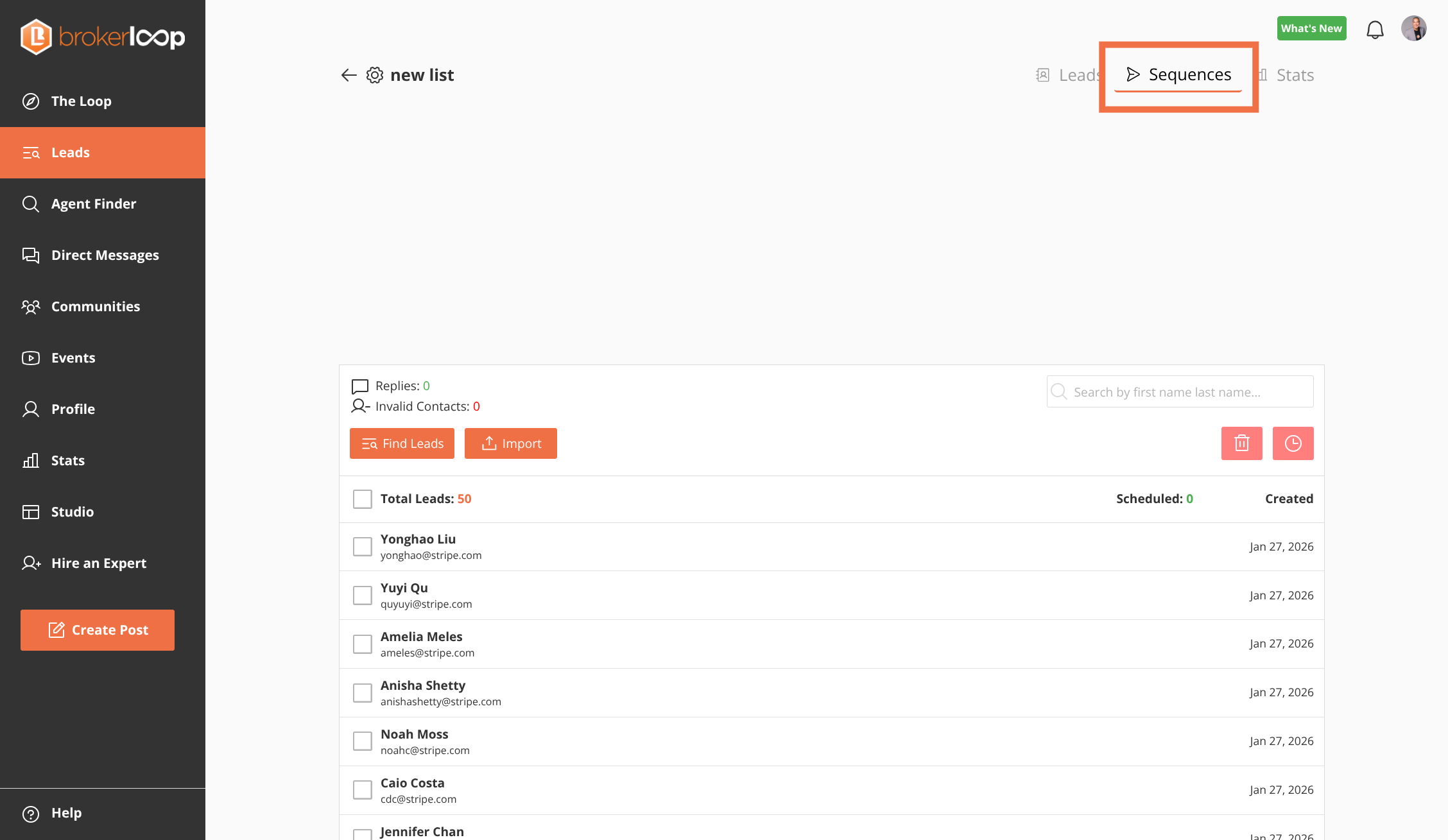Click the brokerloop logo
Viewport: 1448px width, 840px height.
[103, 37]
